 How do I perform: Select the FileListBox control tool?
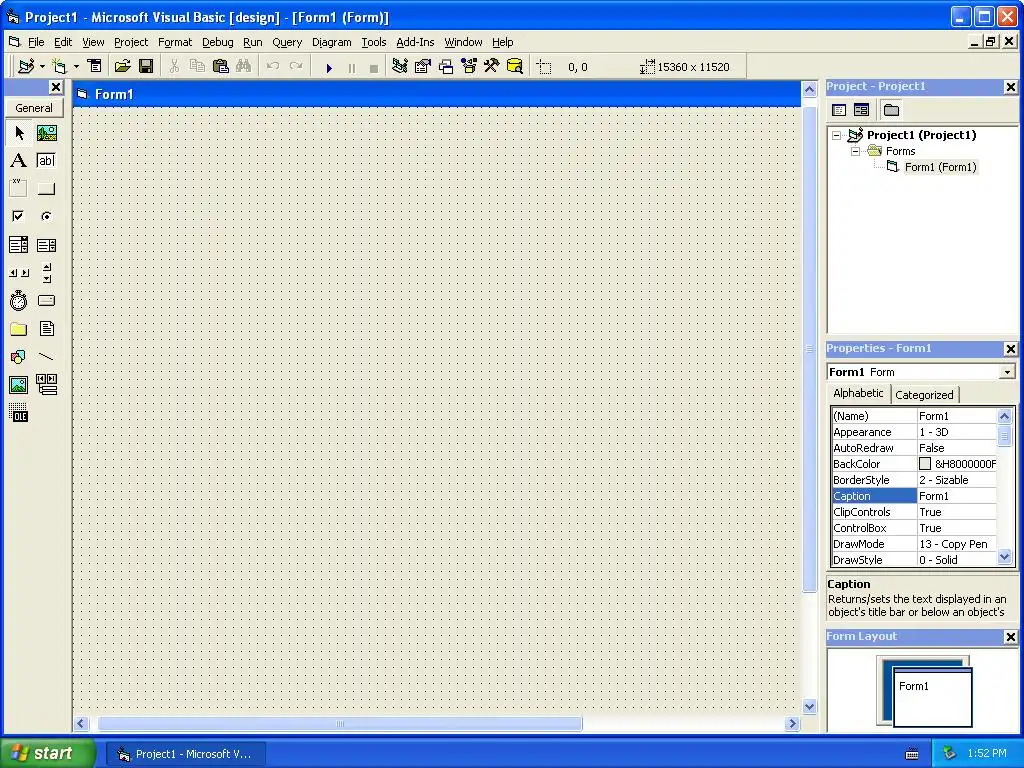[46, 329]
